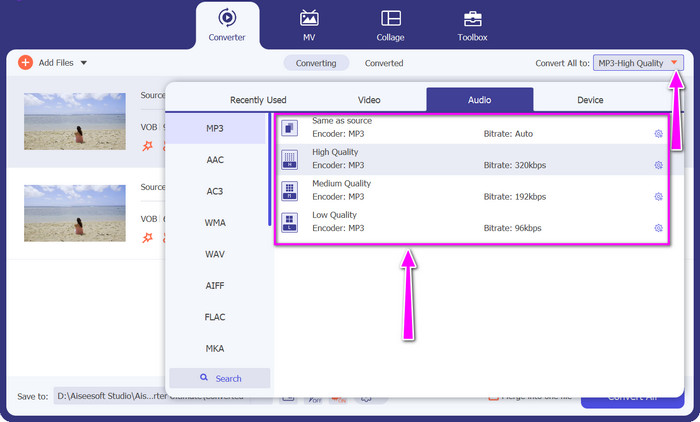The image size is (700, 422).
Task: Open the Convert All to format dropdown
Action: coord(638,63)
